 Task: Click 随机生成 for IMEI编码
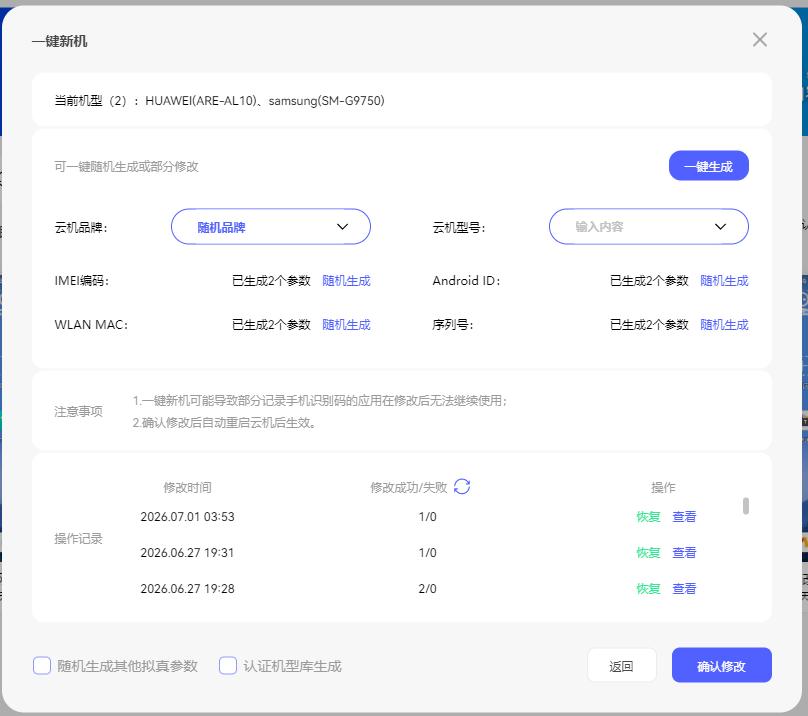click(x=346, y=281)
